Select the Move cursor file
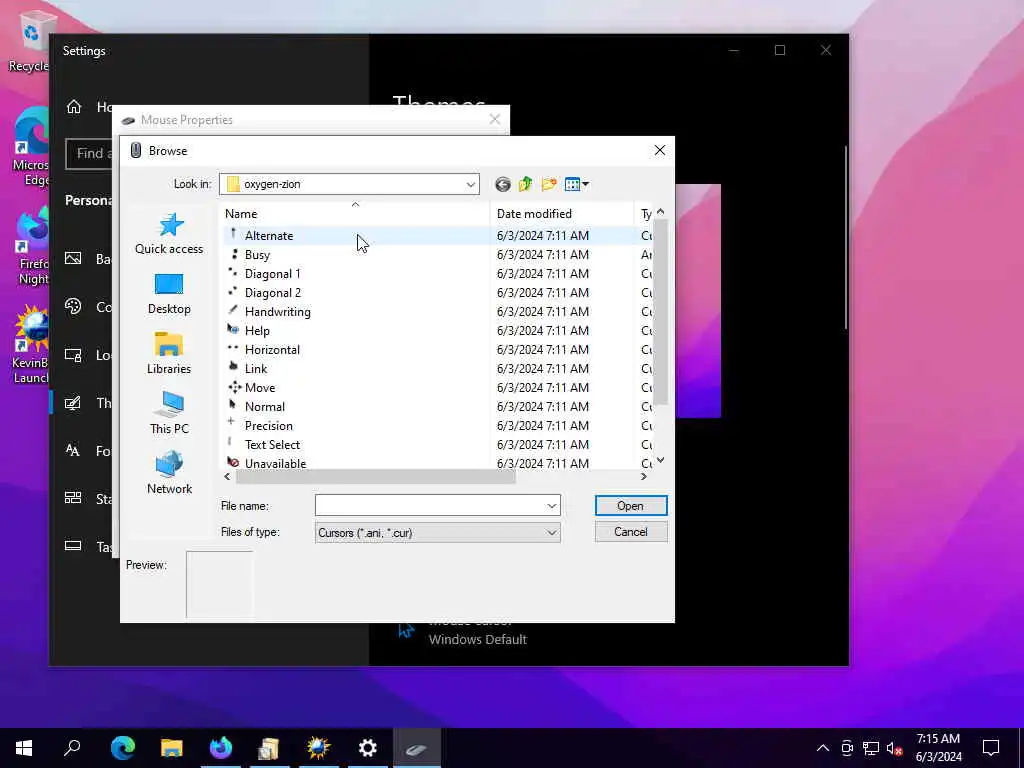Screen dimensions: 1024x768 [x=357, y=387]
